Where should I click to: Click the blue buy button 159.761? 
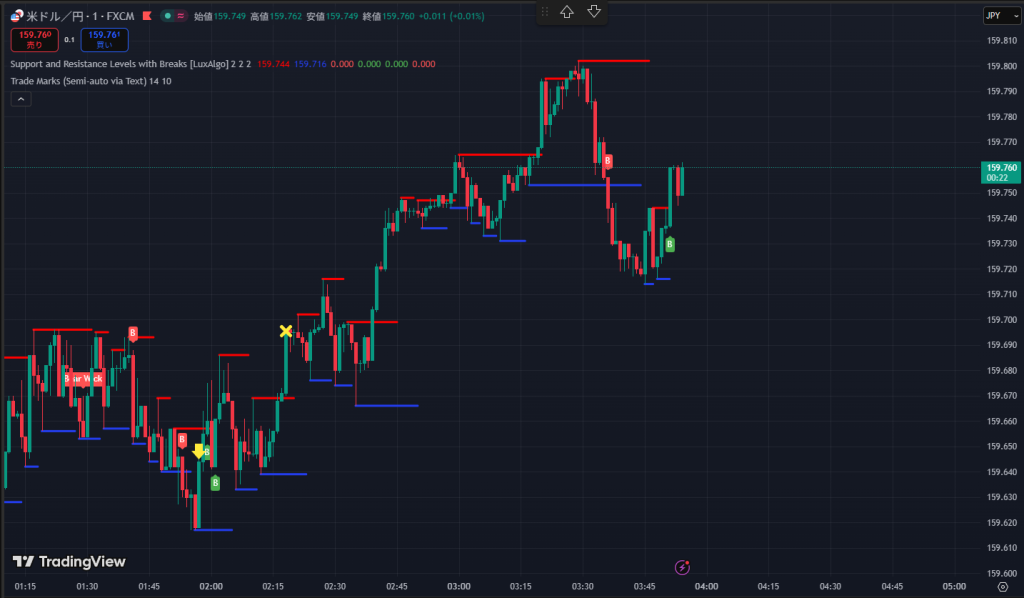tap(105, 40)
